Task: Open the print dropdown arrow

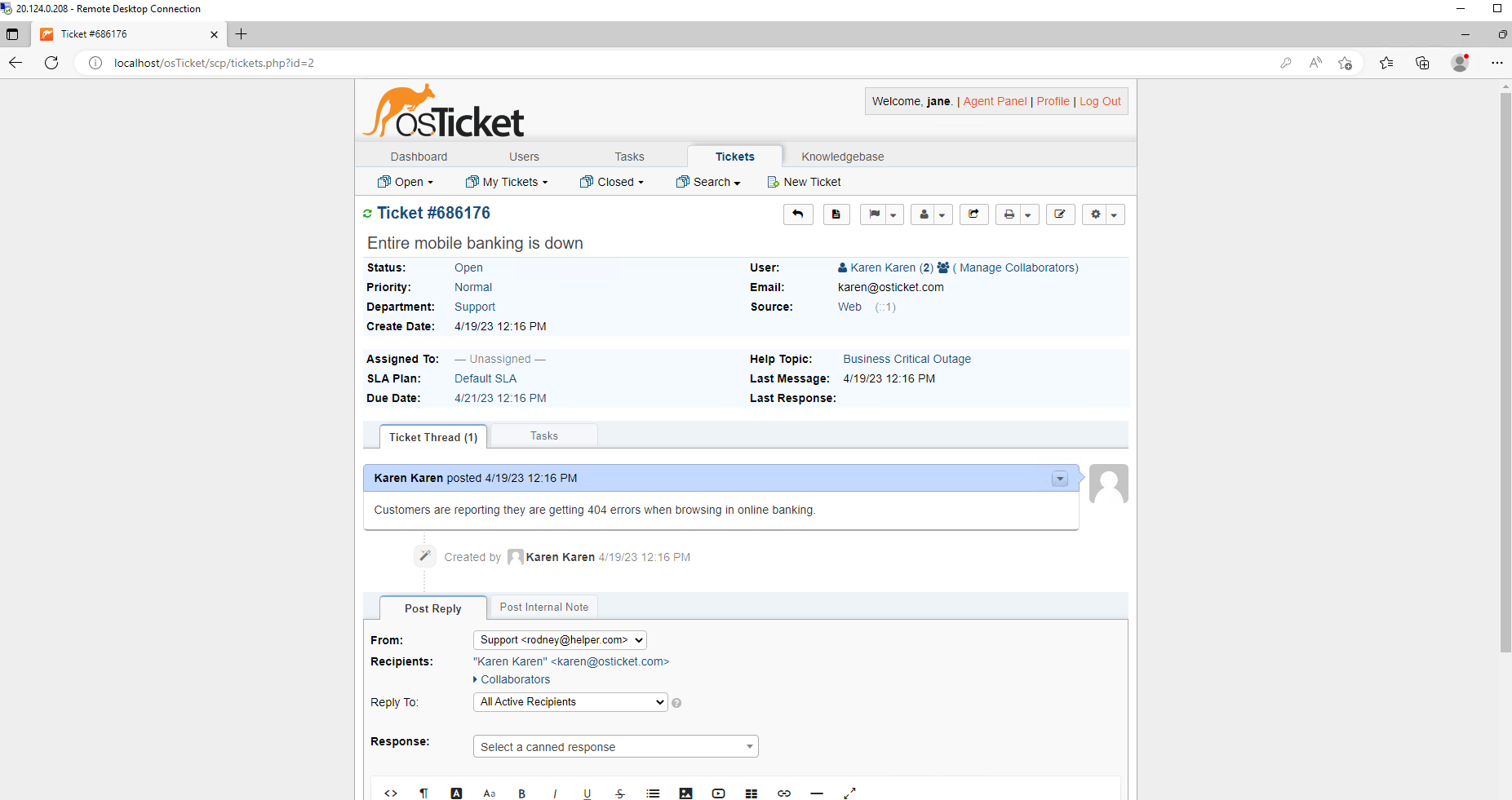Action: click(x=1029, y=214)
